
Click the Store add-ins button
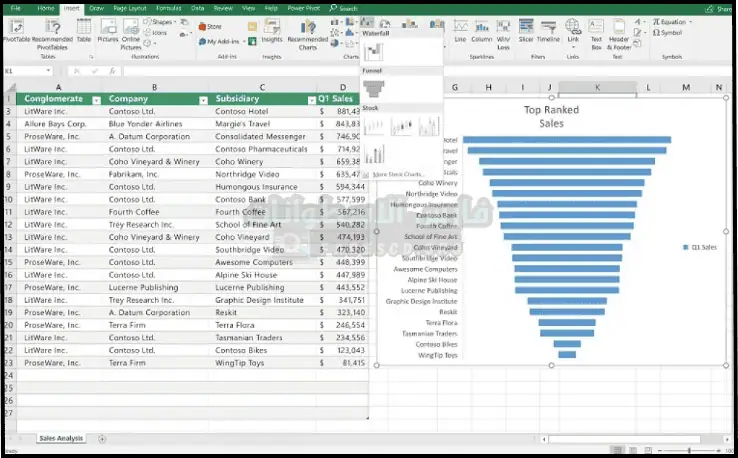pyautogui.click(x=210, y=26)
